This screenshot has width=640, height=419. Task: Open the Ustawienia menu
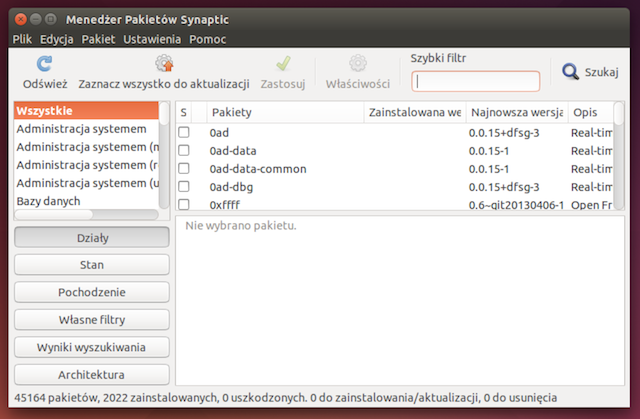(x=152, y=39)
